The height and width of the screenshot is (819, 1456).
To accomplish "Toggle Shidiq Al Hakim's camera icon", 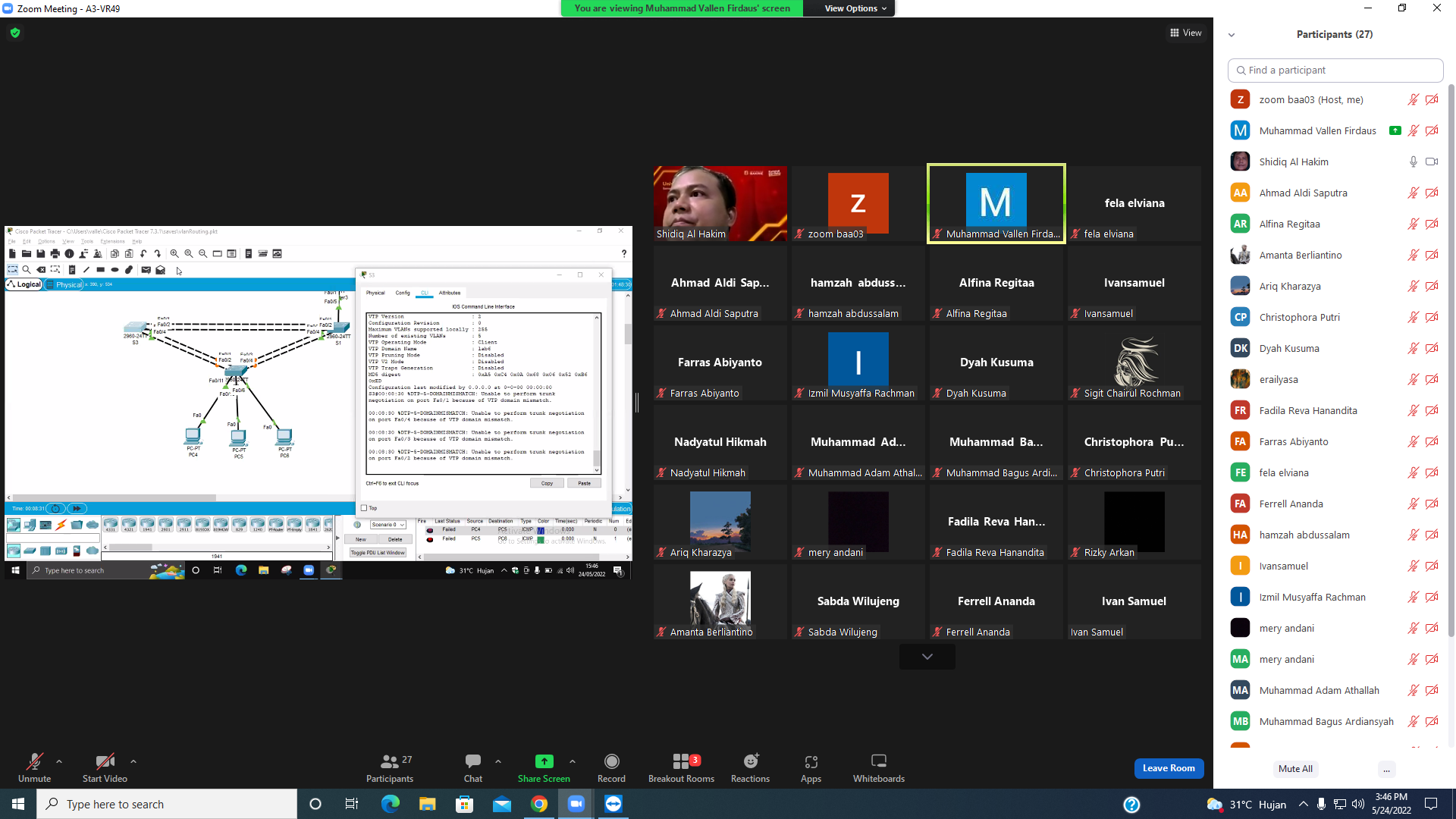I will pyautogui.click(x=1432, y=162).
